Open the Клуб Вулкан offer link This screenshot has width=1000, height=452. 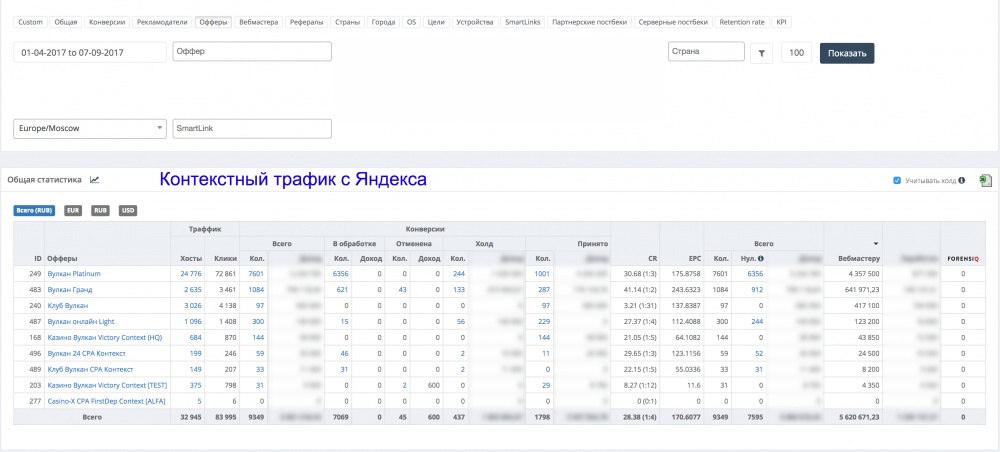(x=68, y=305)
